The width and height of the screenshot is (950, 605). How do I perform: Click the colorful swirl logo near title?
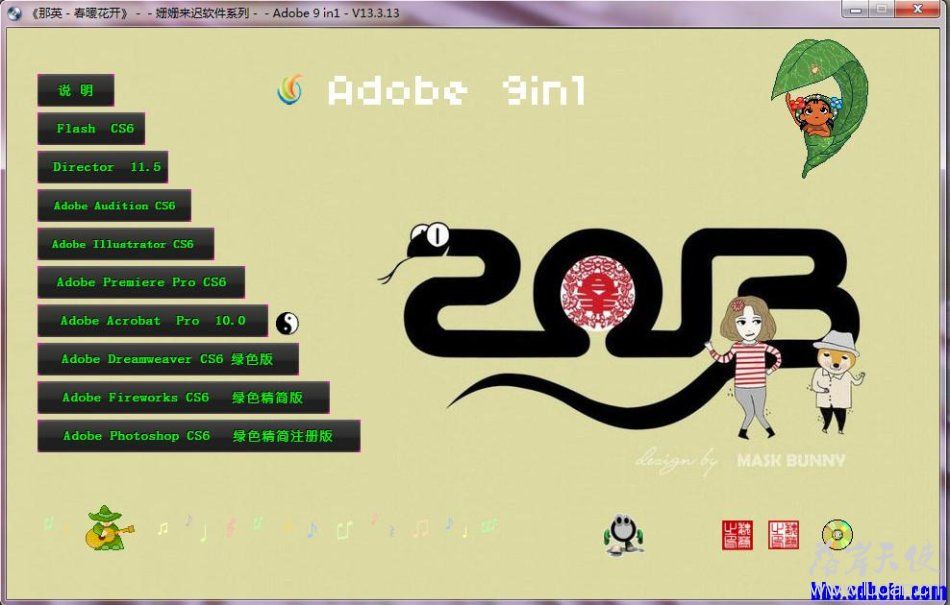(x=290, y=90)
